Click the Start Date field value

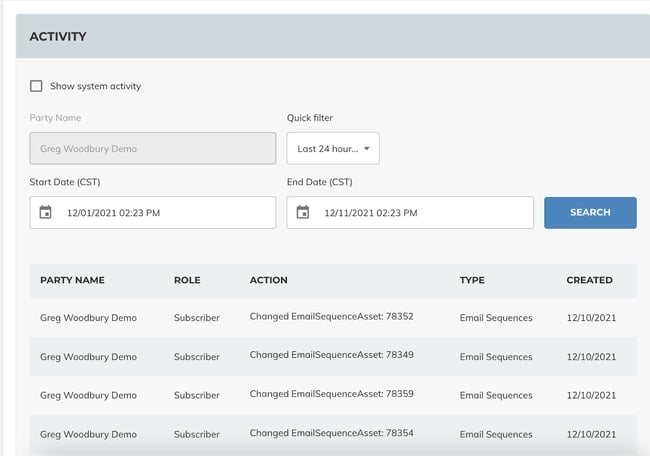(113, 213)
